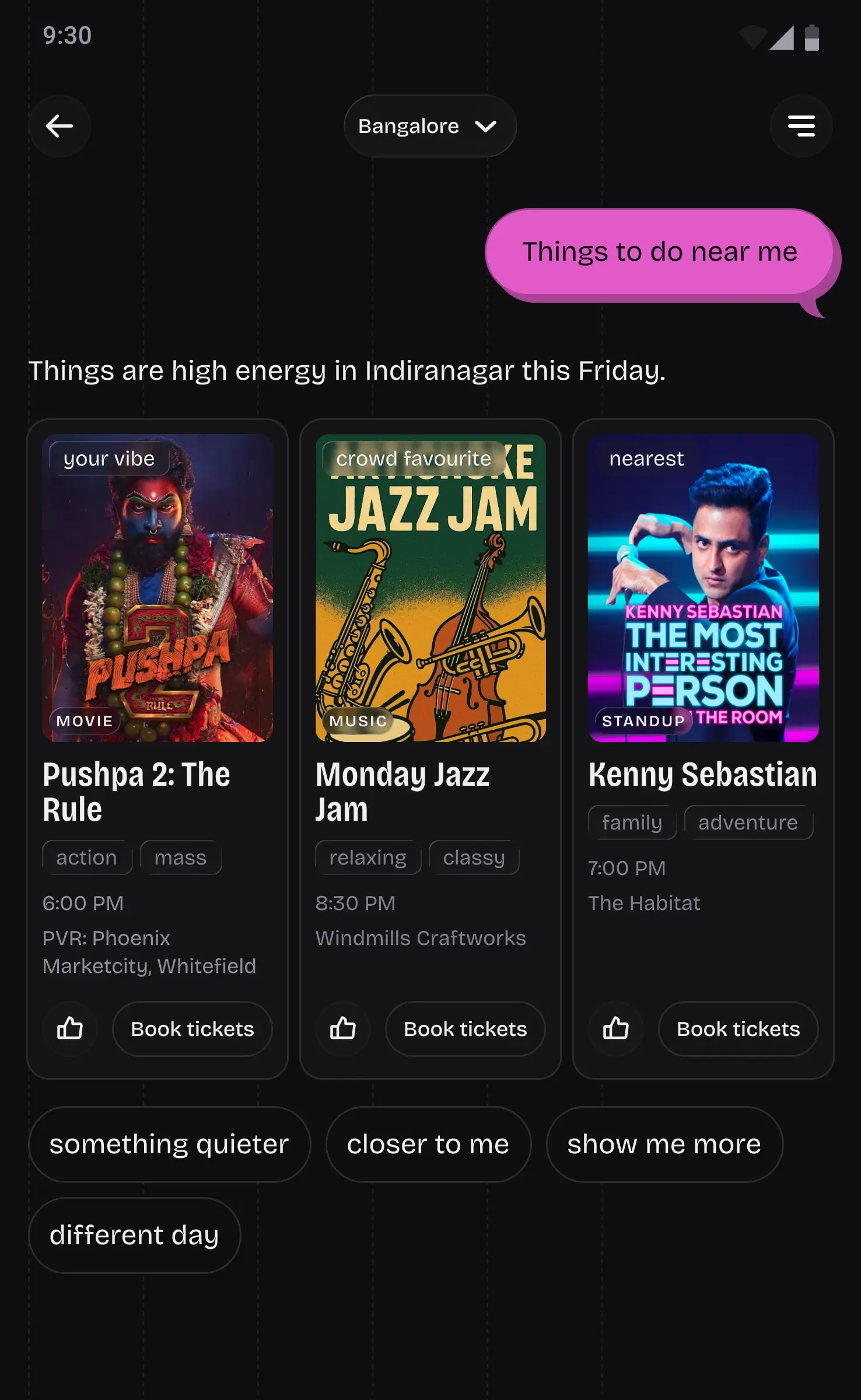
Task: Tap the cellular signal icon
Action: (782, 38)
